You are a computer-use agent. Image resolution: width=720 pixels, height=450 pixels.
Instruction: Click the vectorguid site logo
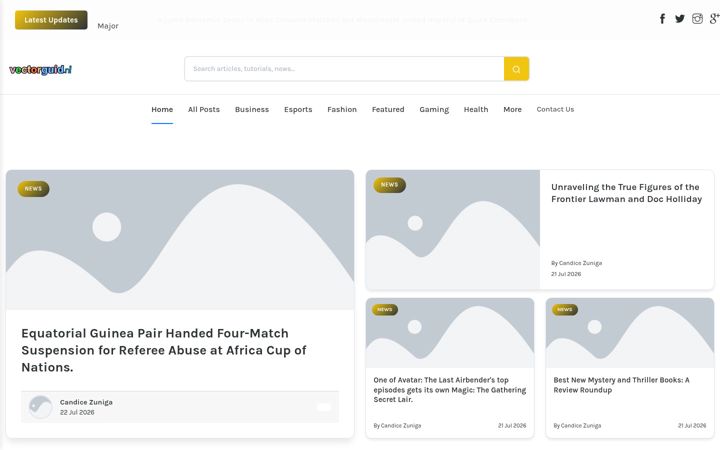point(40,70)
